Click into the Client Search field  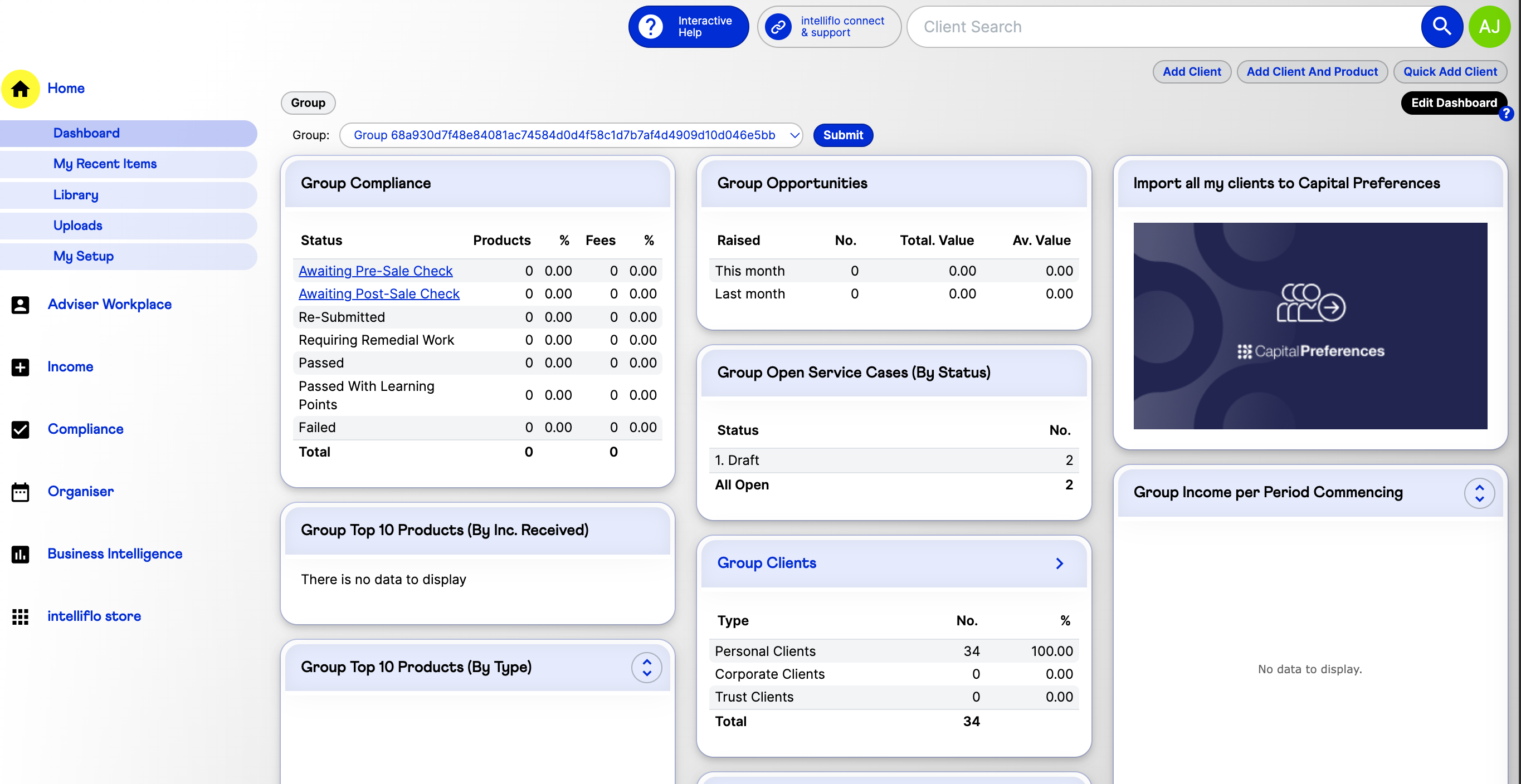[x=1163, y=27]
